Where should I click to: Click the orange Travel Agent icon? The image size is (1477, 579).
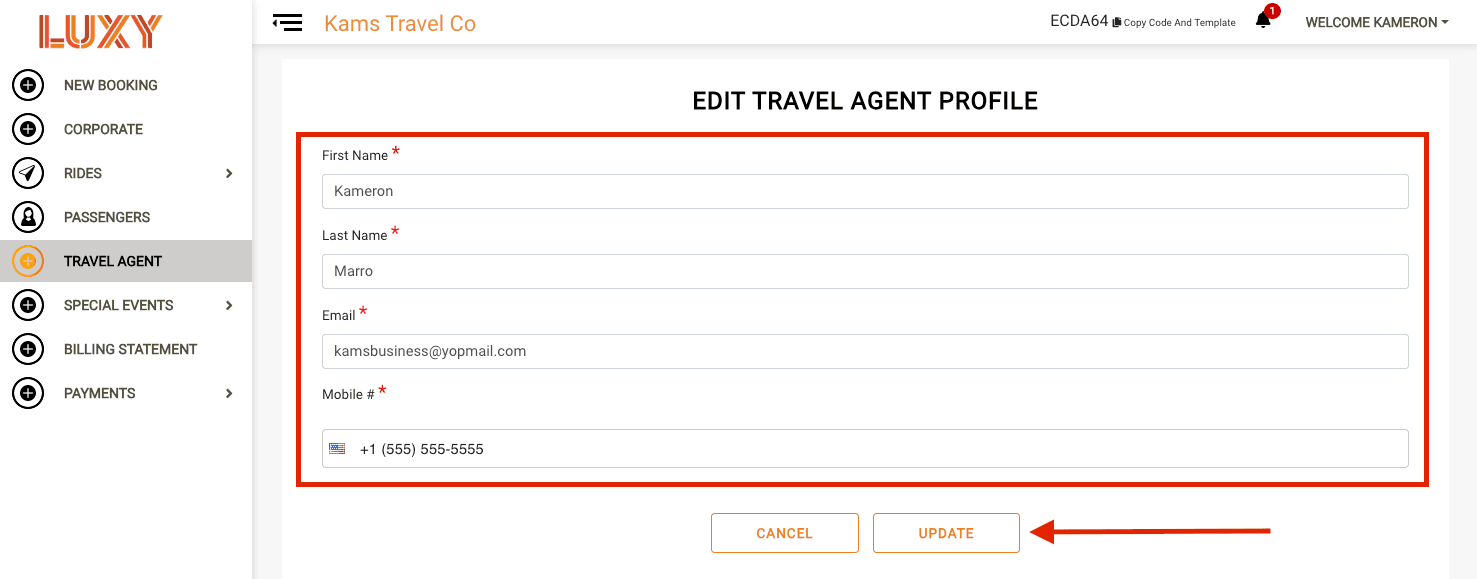tap(28, 261)
